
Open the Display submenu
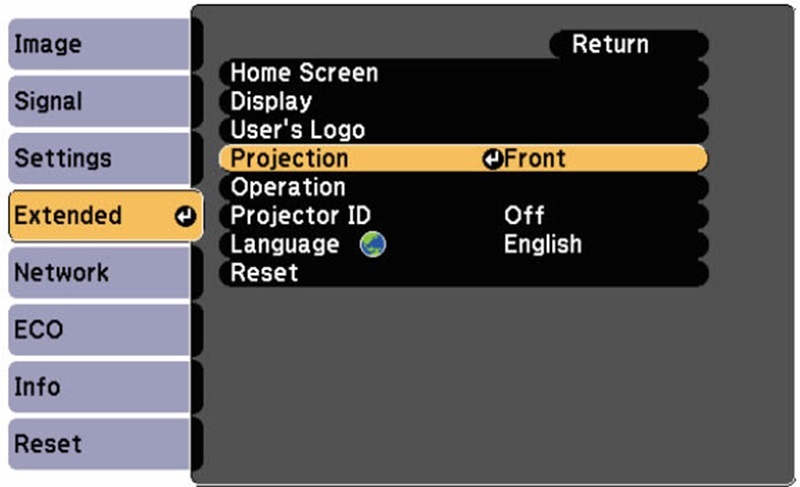tap(464, 101)
